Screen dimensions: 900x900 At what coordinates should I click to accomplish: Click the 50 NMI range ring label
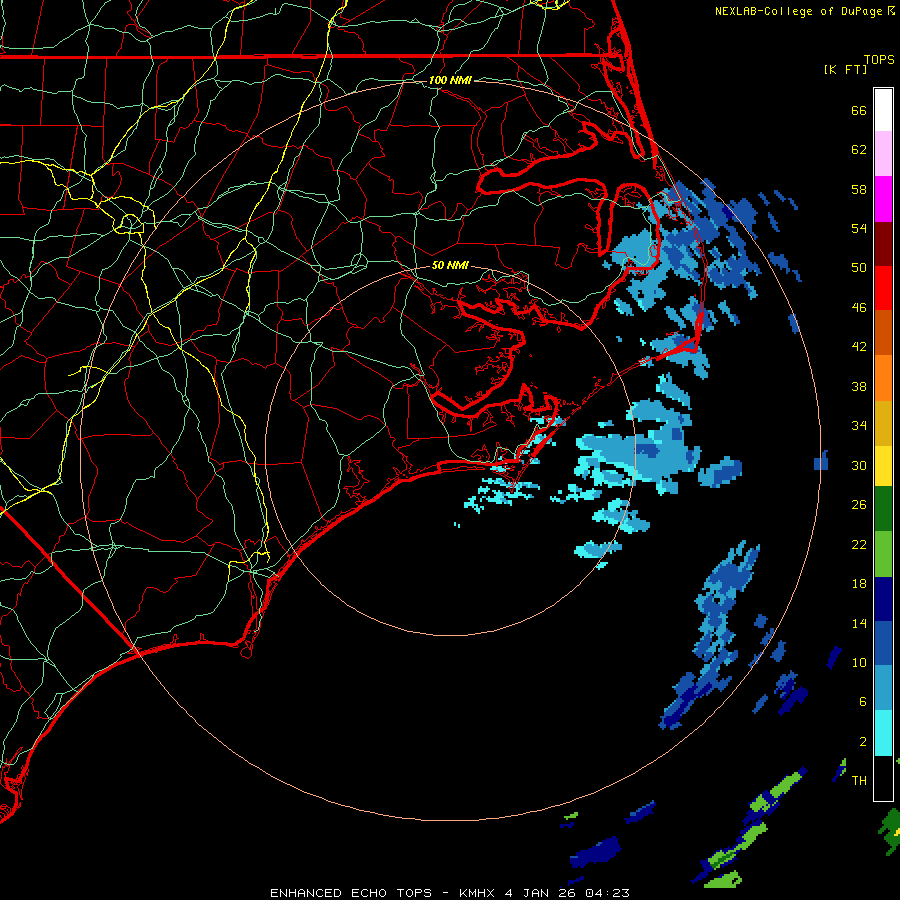pos(450,265)
